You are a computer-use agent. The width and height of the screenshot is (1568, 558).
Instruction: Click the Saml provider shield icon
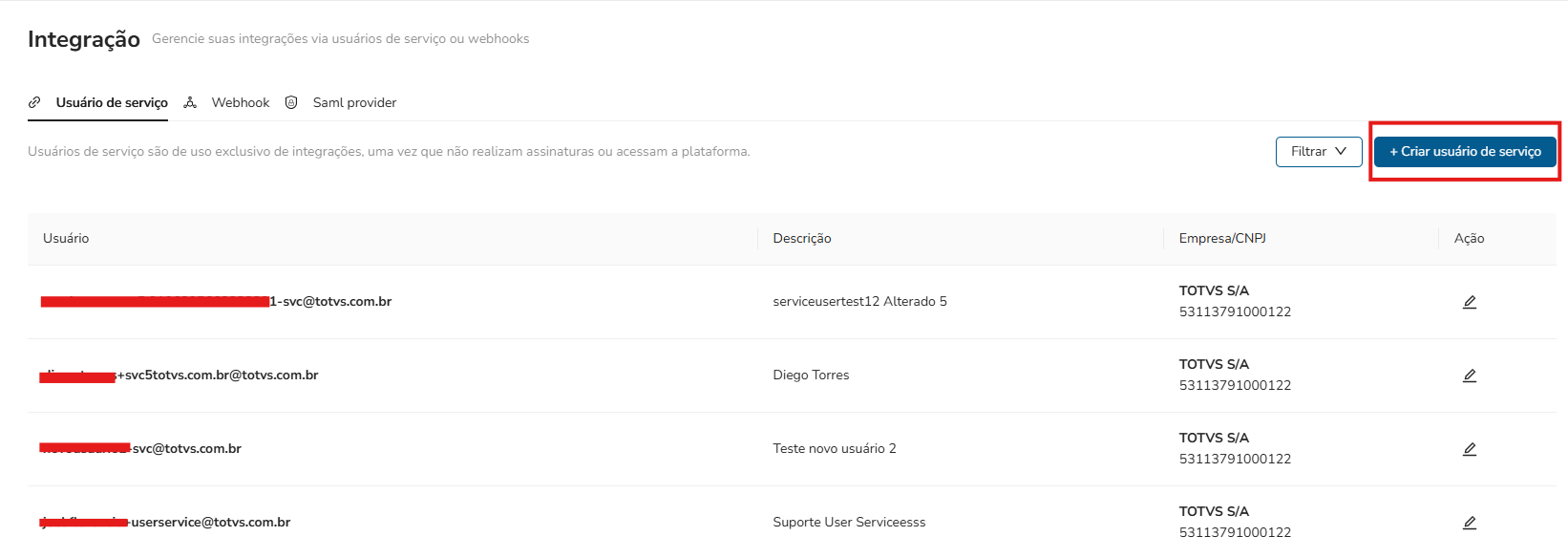click(x=291, y=102)
